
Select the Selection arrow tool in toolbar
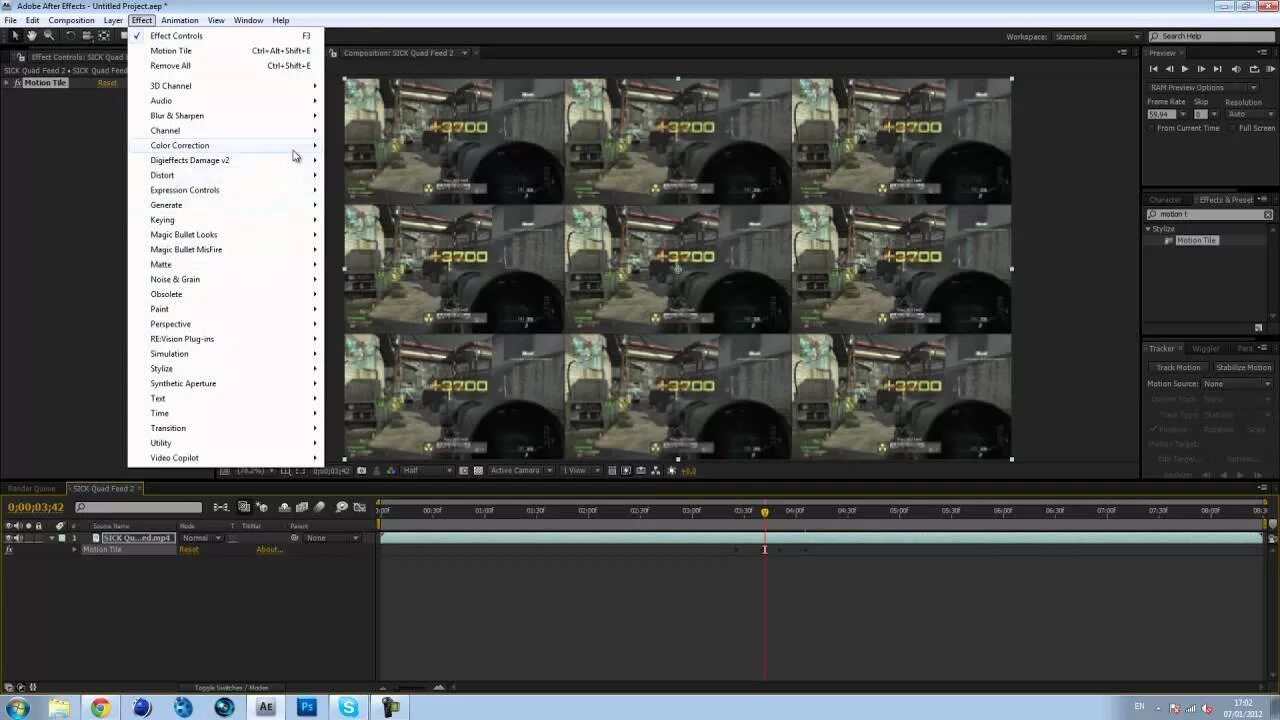[15, 36]
